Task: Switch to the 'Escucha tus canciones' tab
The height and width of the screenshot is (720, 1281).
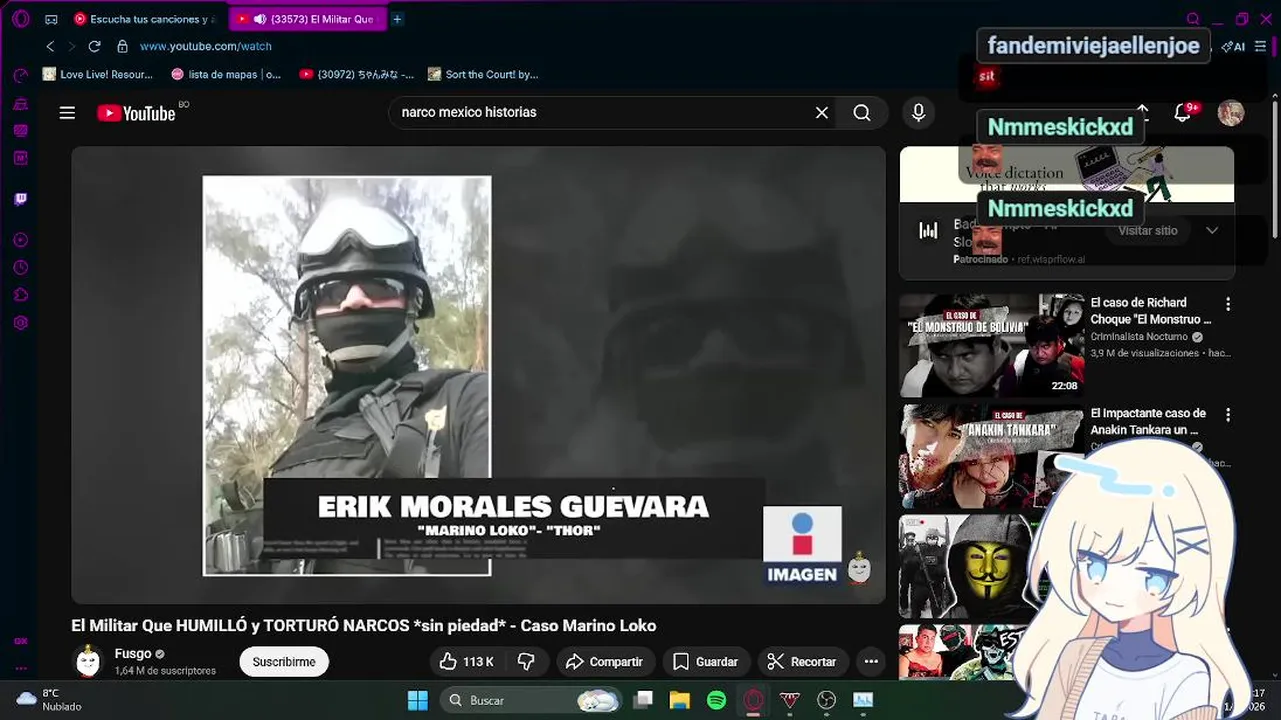Action: [144, 19]
